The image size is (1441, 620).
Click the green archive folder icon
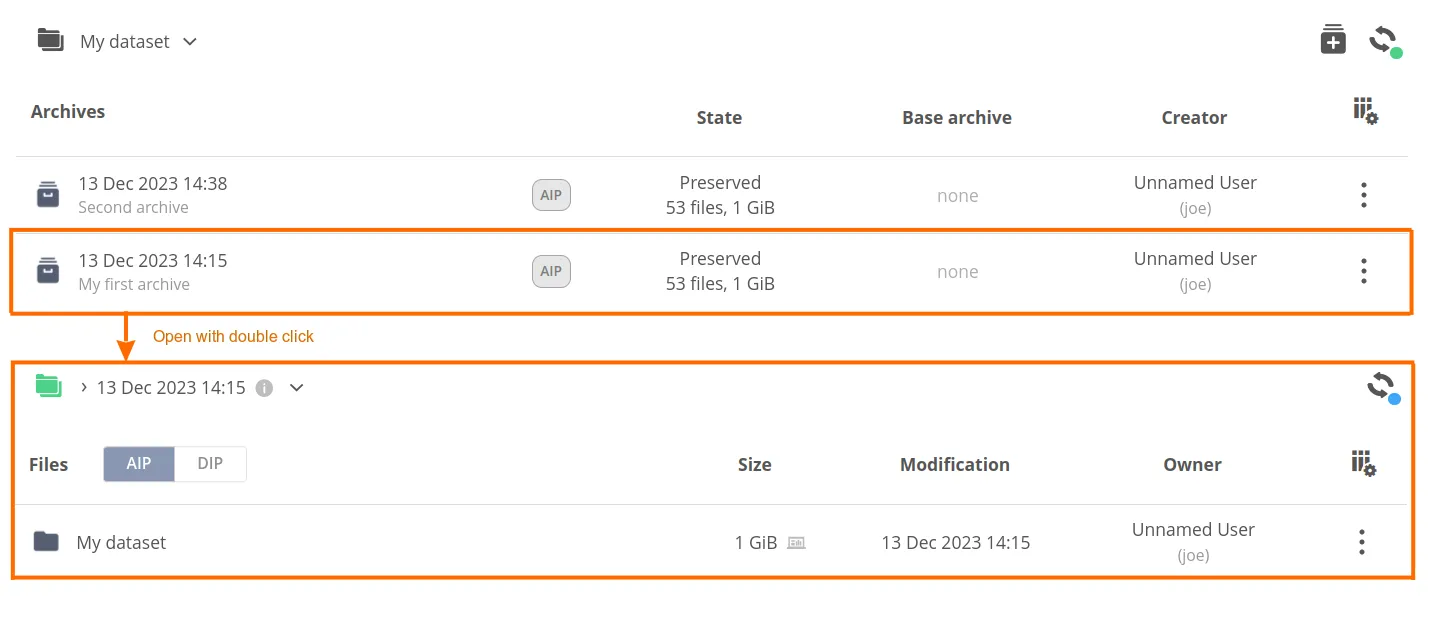(x=48, y=386)
